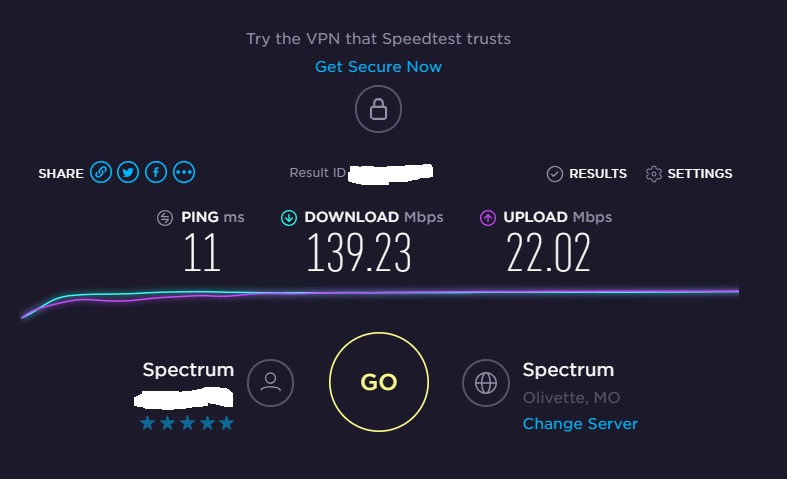Click the server globe icon
Viewport: 787px width, 479px height.
tap(485, 382)
